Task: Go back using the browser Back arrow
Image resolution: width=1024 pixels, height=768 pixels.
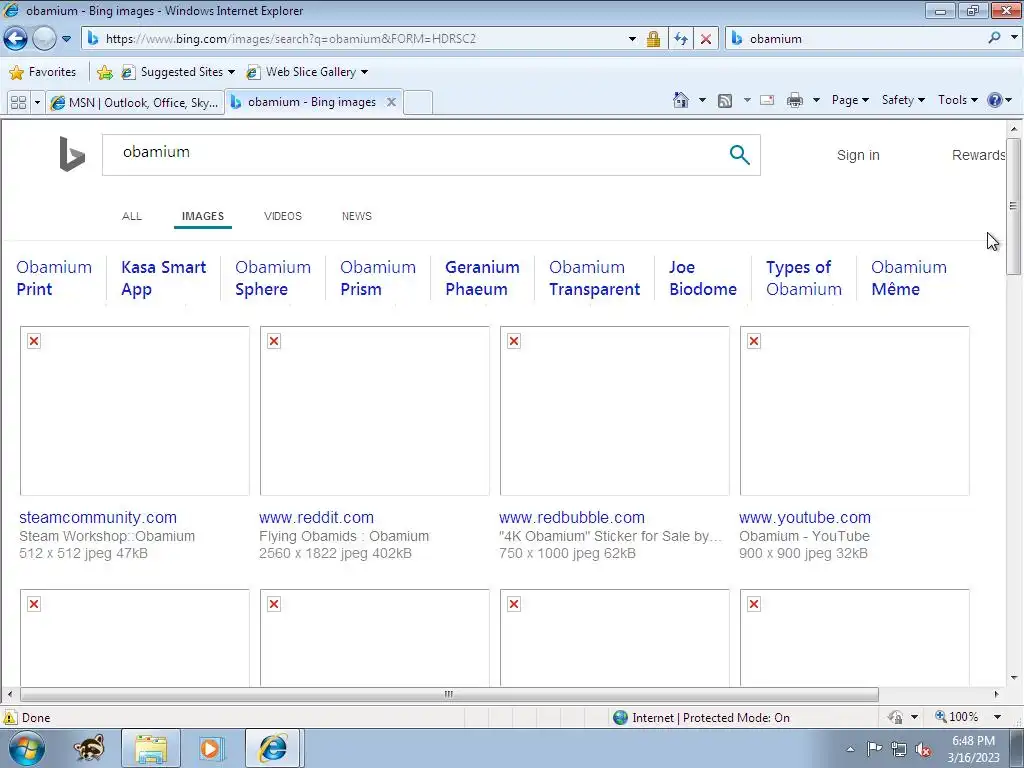Action: tap(15, 39)
